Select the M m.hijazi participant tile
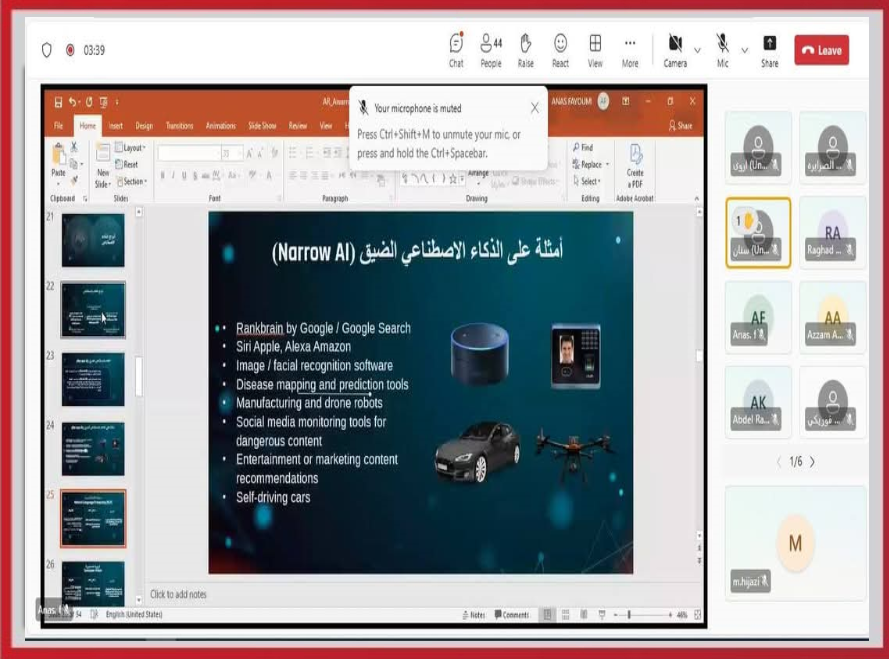889x659 pixels. 795,543
